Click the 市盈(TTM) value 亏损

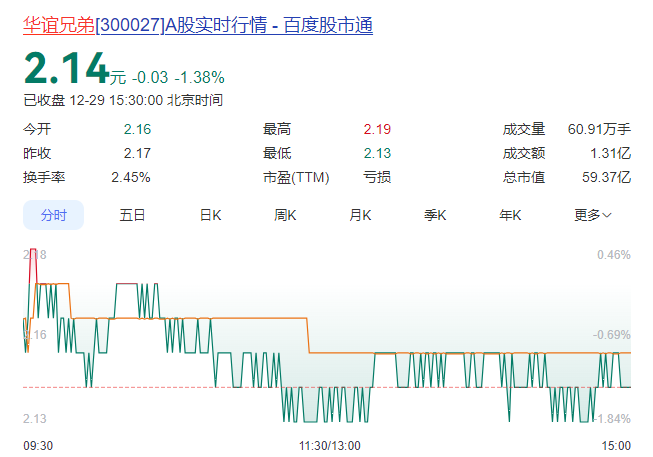pos(377,177)
